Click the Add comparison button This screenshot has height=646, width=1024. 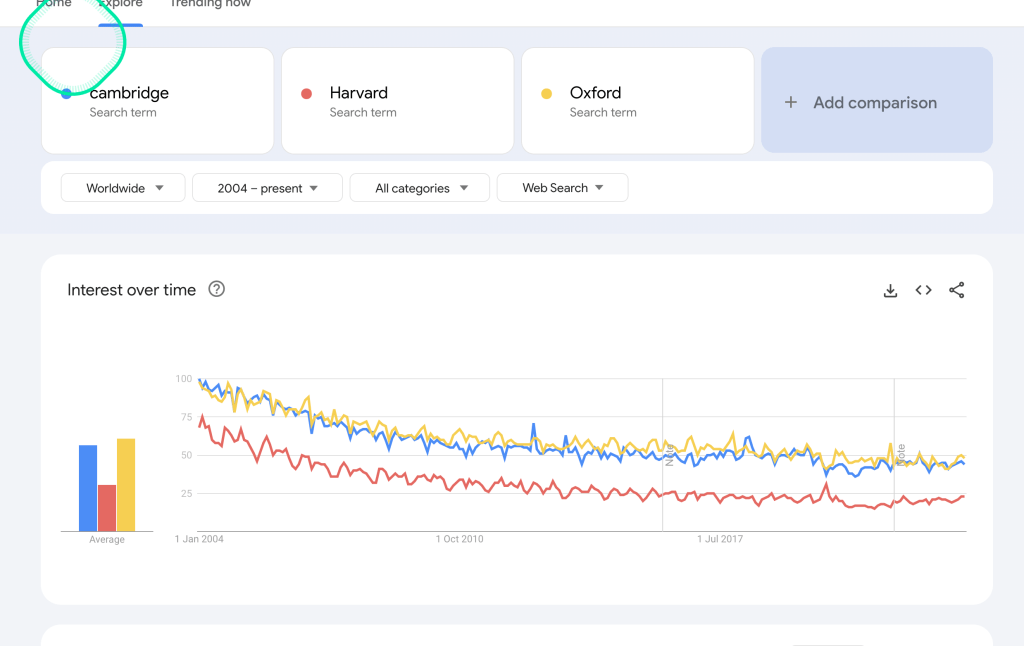click(x=877, y=100)
